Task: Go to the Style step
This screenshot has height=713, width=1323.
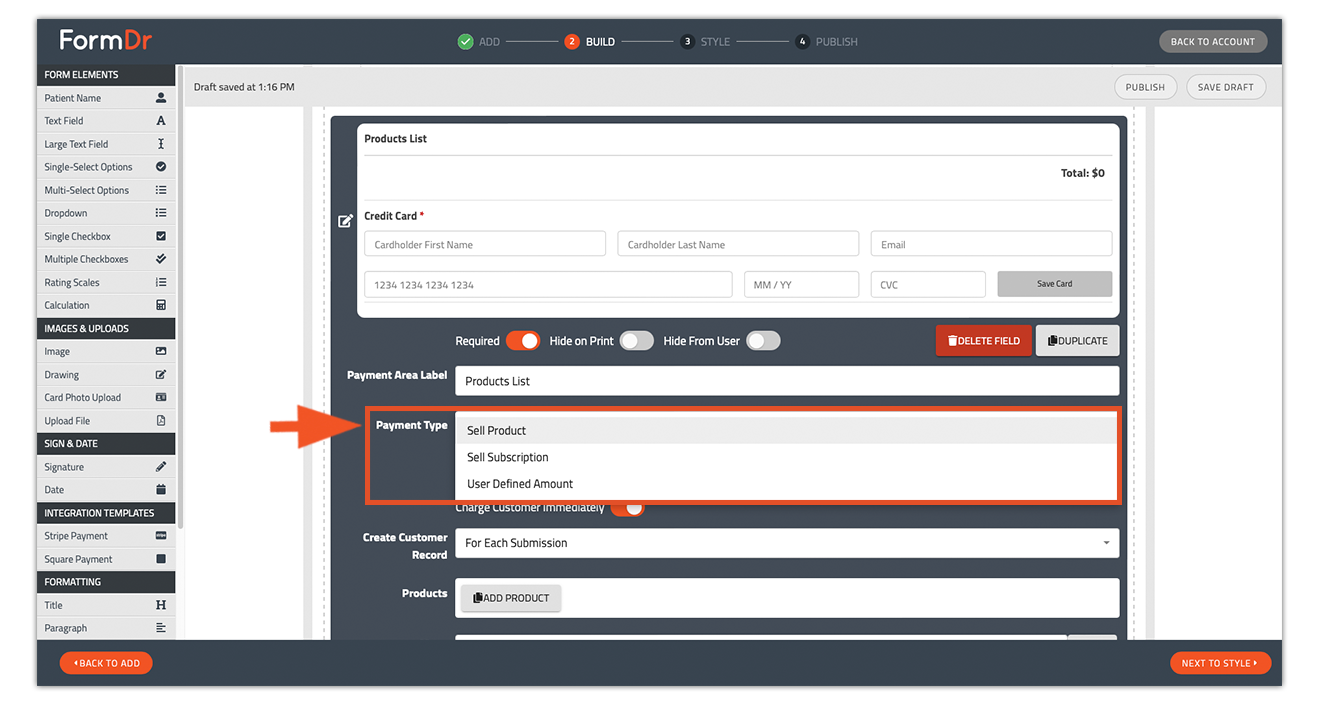Action: click(x=705, y=42)
